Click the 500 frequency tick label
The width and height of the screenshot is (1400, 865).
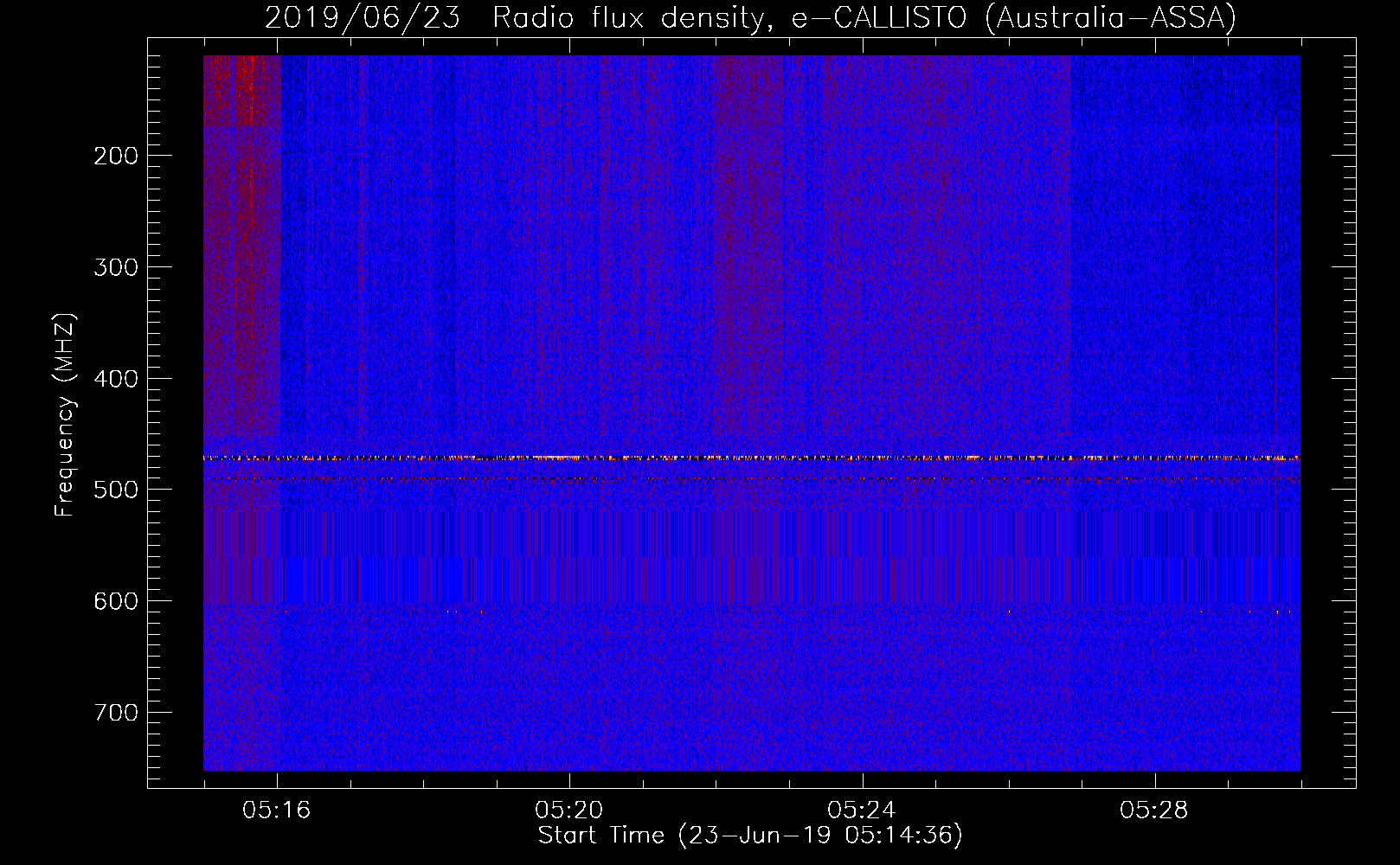(116, 490)
